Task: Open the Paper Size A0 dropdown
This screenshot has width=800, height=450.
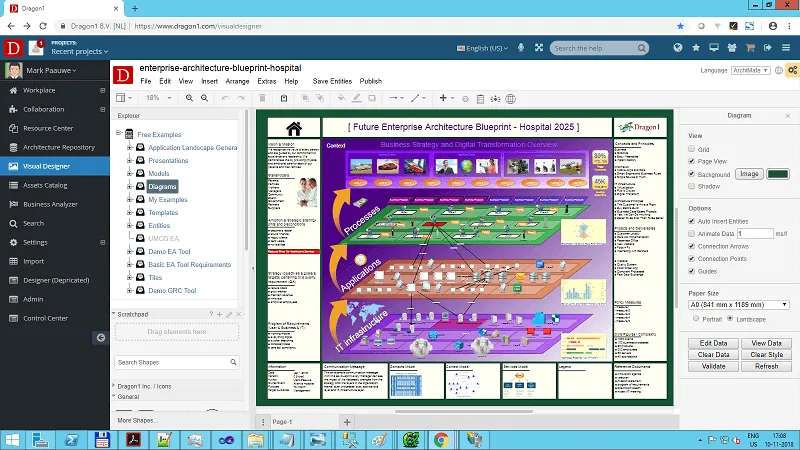Action: [x=738, y=305]
